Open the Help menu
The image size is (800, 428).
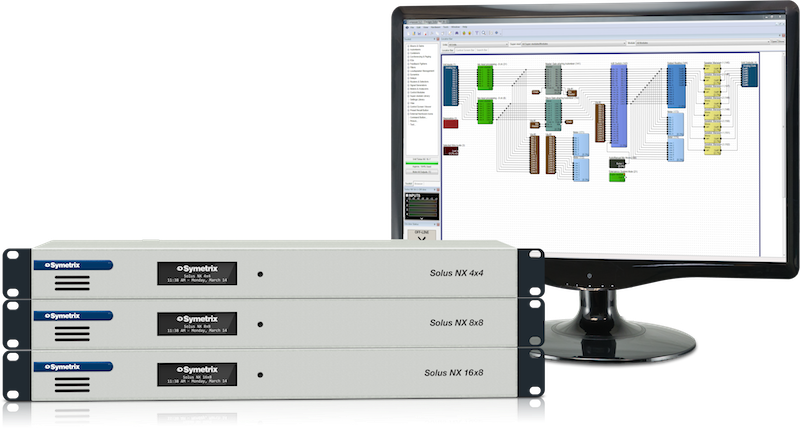(465, 27)
